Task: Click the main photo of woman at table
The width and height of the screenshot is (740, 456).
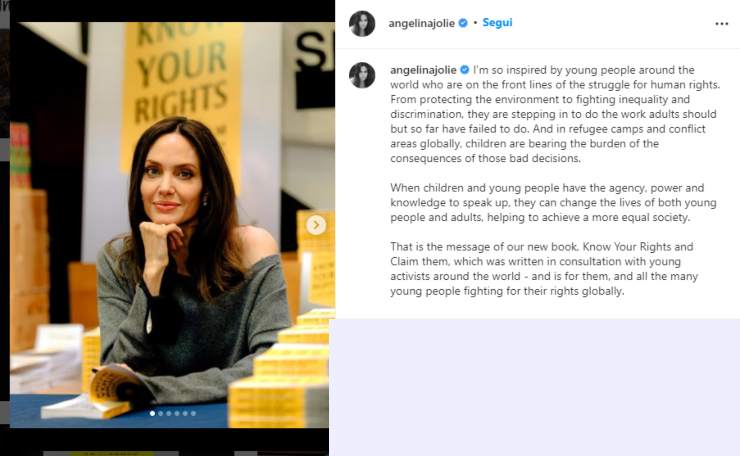Action: (x=172, y=225)
